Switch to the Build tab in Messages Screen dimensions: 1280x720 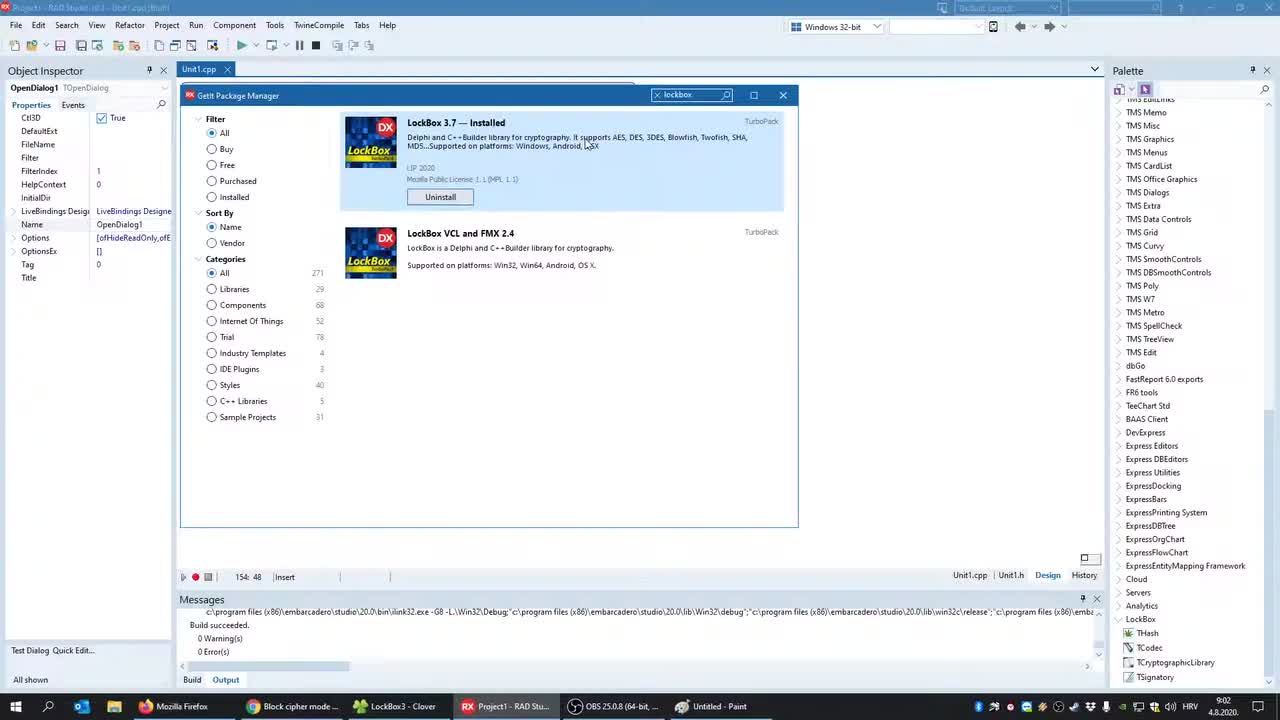pos(192,680)
